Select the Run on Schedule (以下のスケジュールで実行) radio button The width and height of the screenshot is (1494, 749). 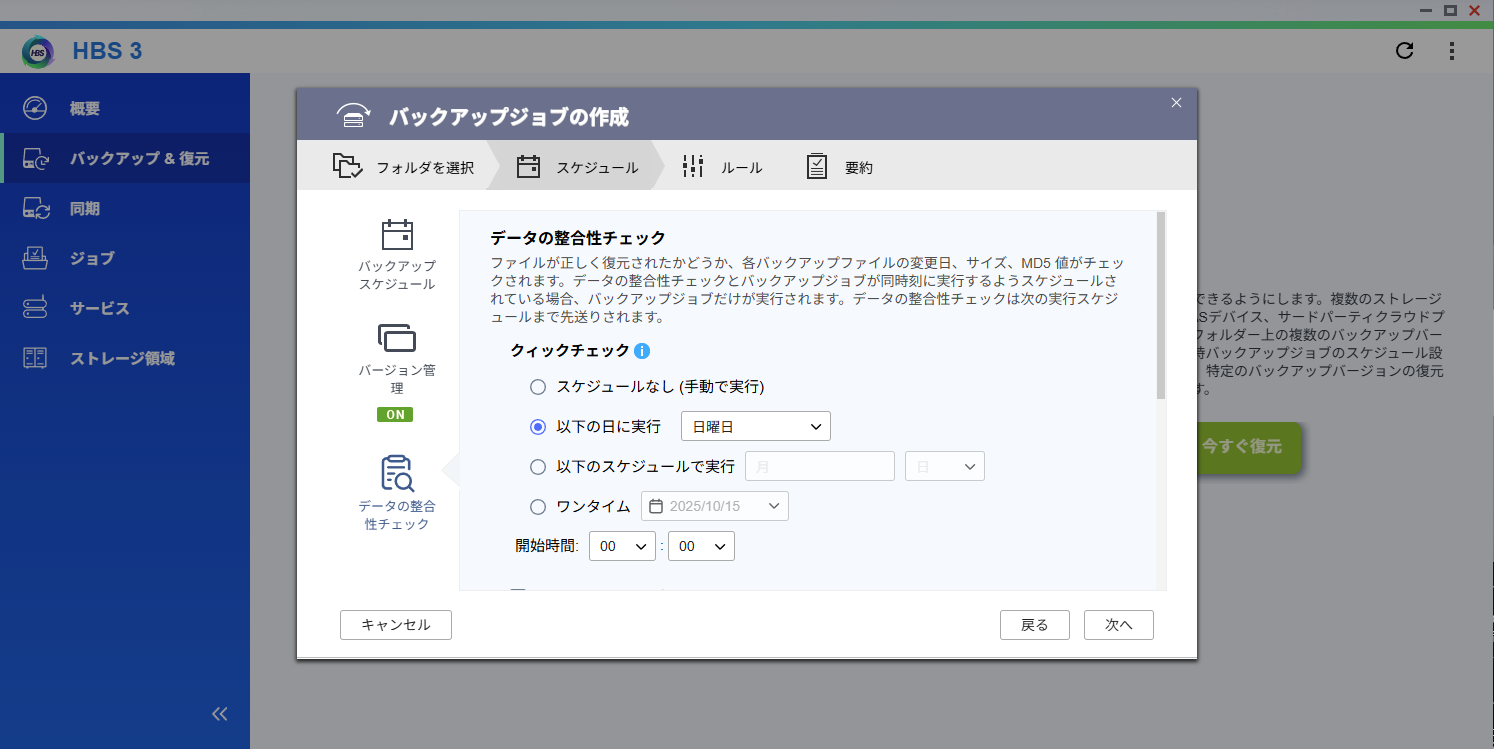coord(538,467)
